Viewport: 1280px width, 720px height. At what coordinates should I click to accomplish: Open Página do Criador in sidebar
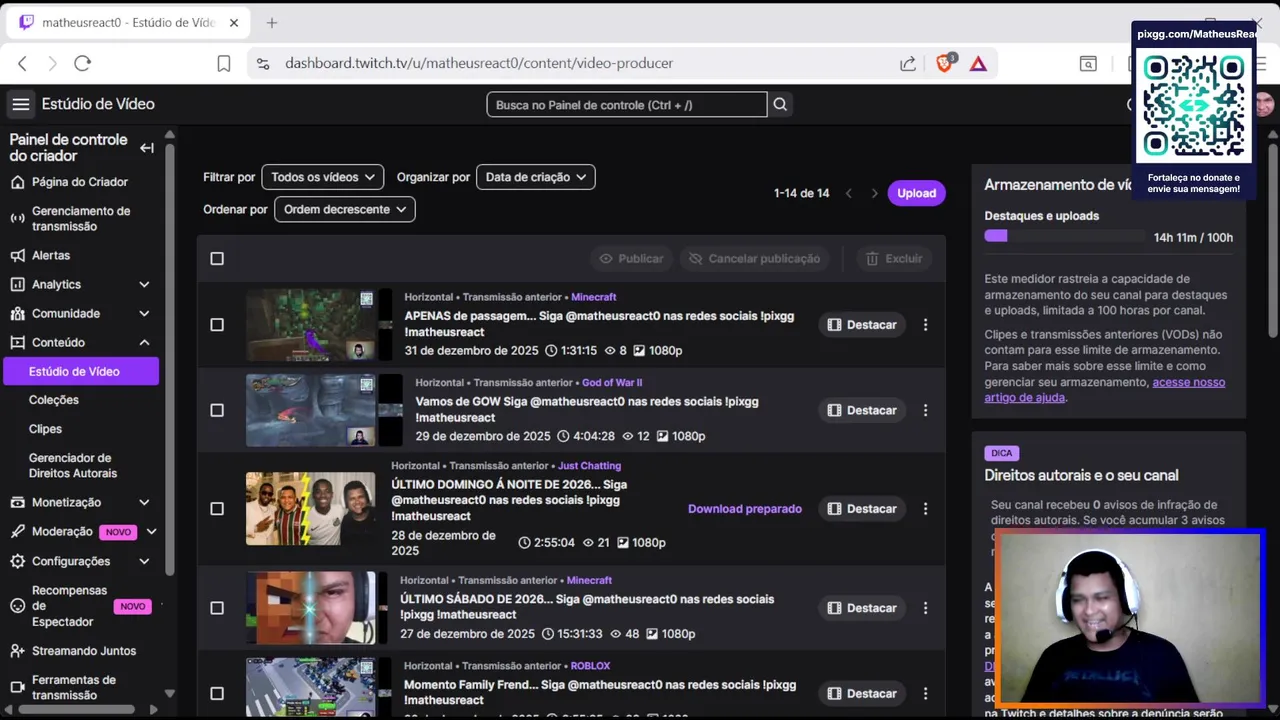[80, 182]
